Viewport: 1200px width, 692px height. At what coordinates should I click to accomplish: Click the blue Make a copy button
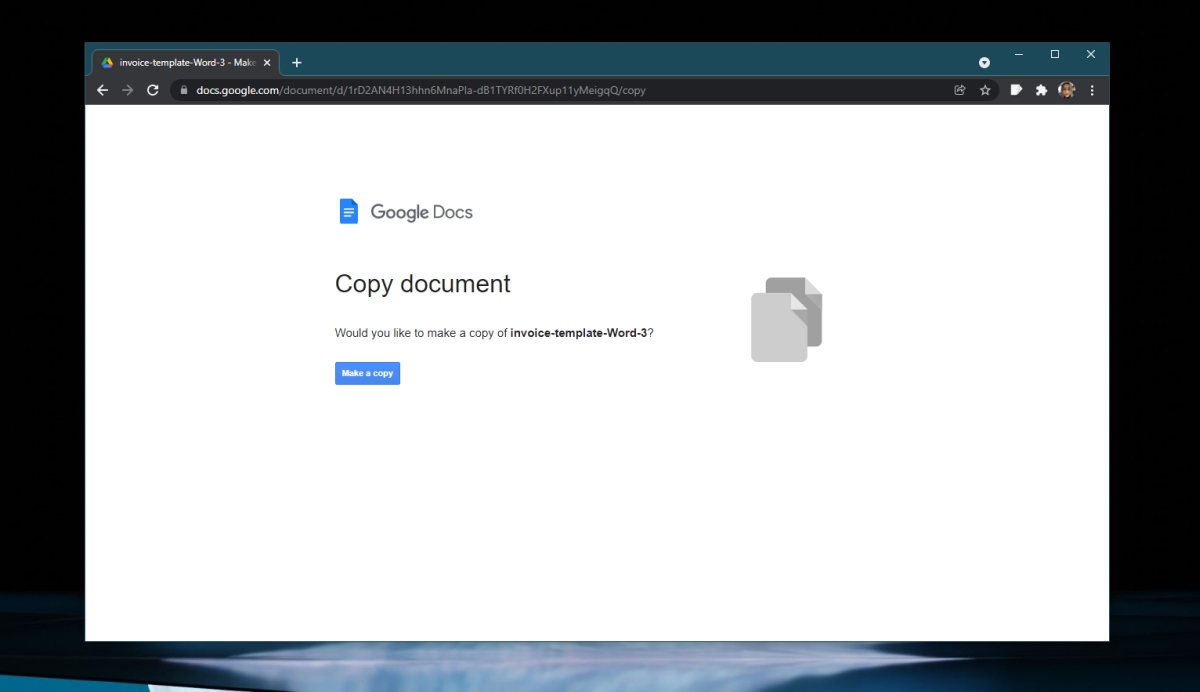pos(367,373)
